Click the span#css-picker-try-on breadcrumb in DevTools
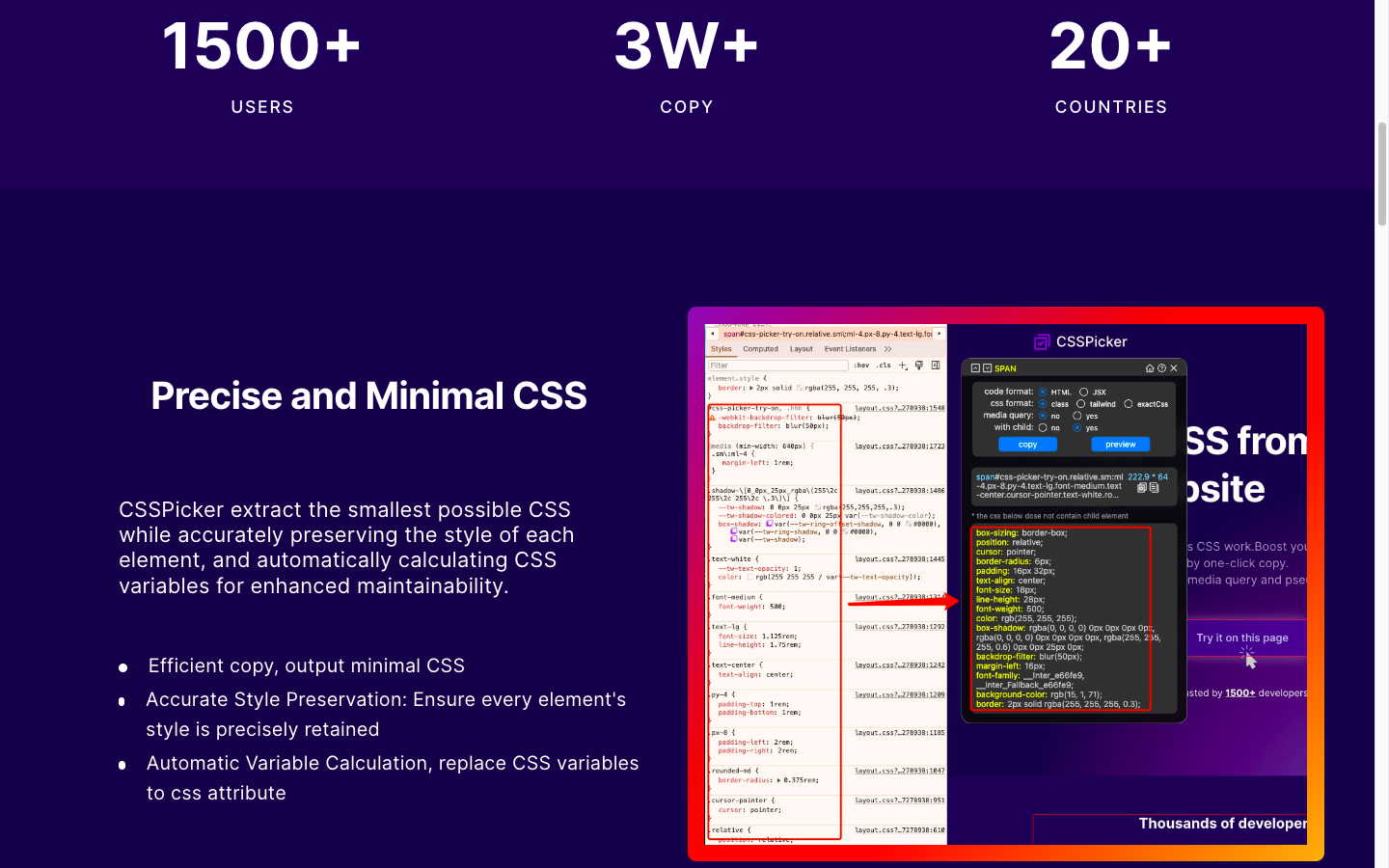Viewport: 1389px width, 868px height. 828,334
